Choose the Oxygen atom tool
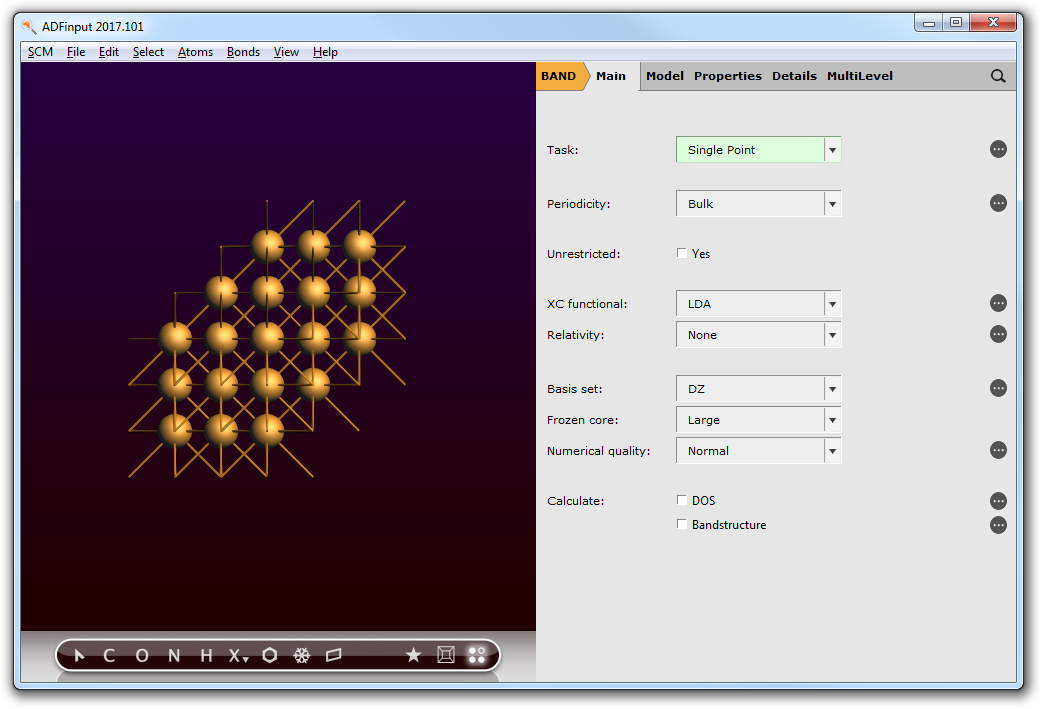The width and height of the screenshot is (1042, 709). (141, 656)
